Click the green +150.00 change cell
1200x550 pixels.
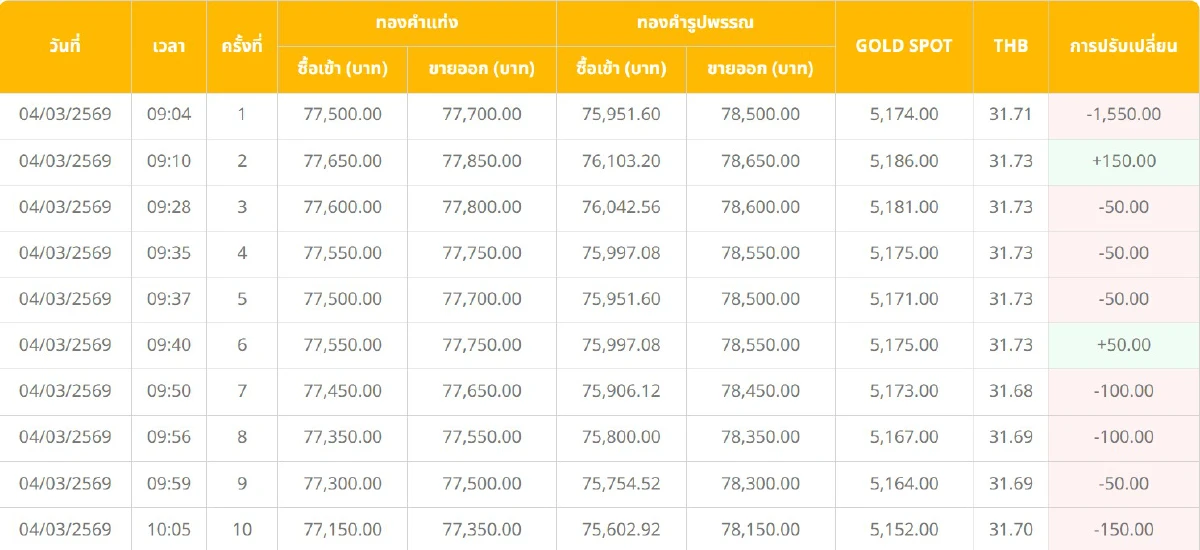click(1123, 161)
